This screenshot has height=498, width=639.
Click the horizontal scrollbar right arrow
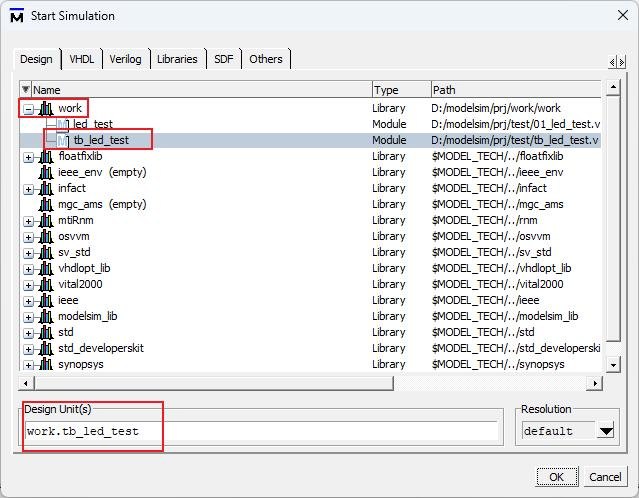coord(595,383)
